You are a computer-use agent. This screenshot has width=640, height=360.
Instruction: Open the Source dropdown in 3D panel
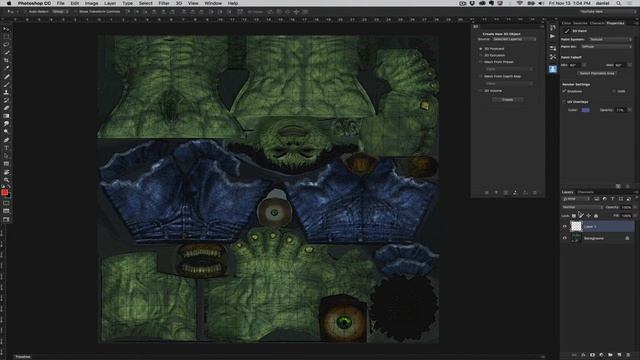tap(514, 39)
